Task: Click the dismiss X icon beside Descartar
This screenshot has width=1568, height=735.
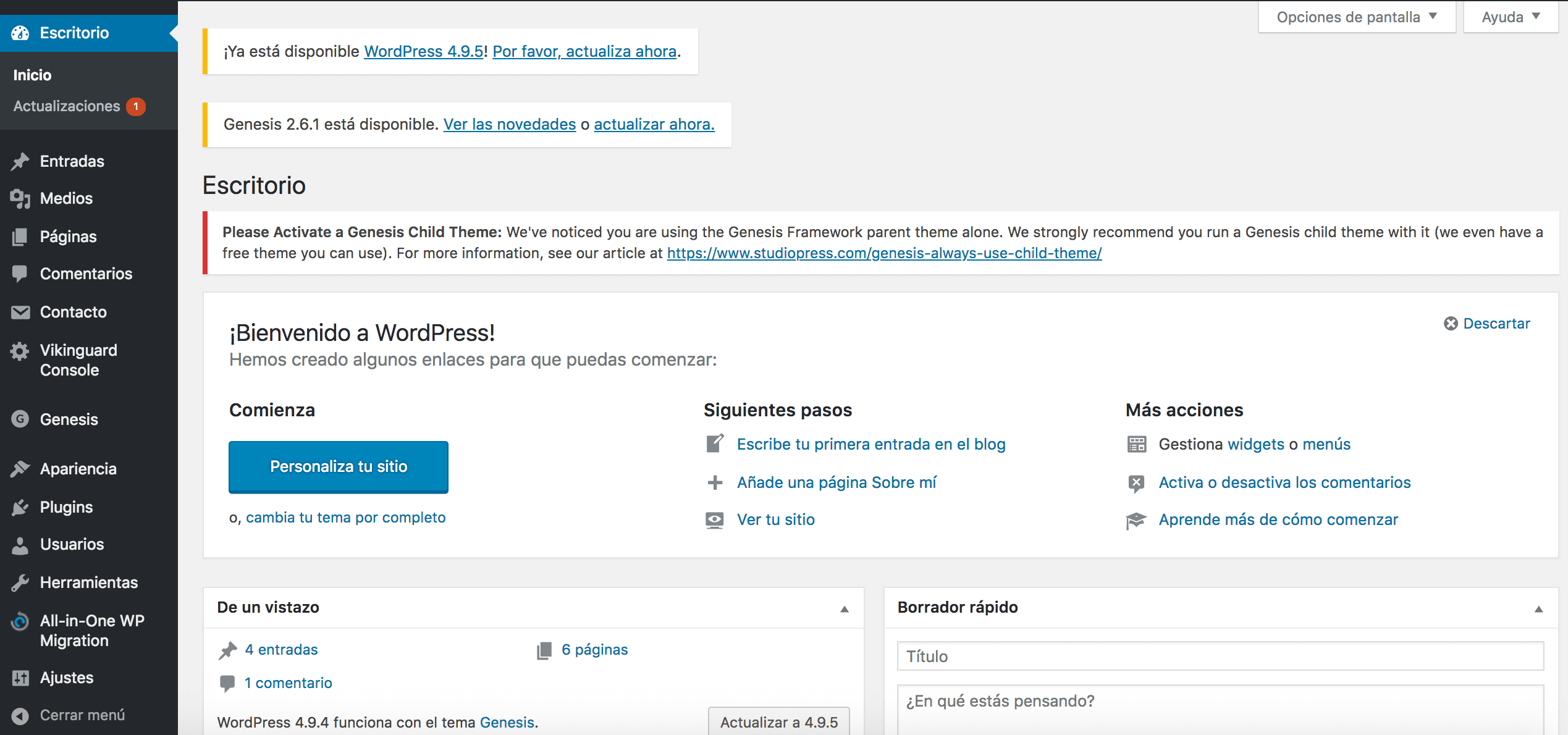Action: coord(1451,324)
